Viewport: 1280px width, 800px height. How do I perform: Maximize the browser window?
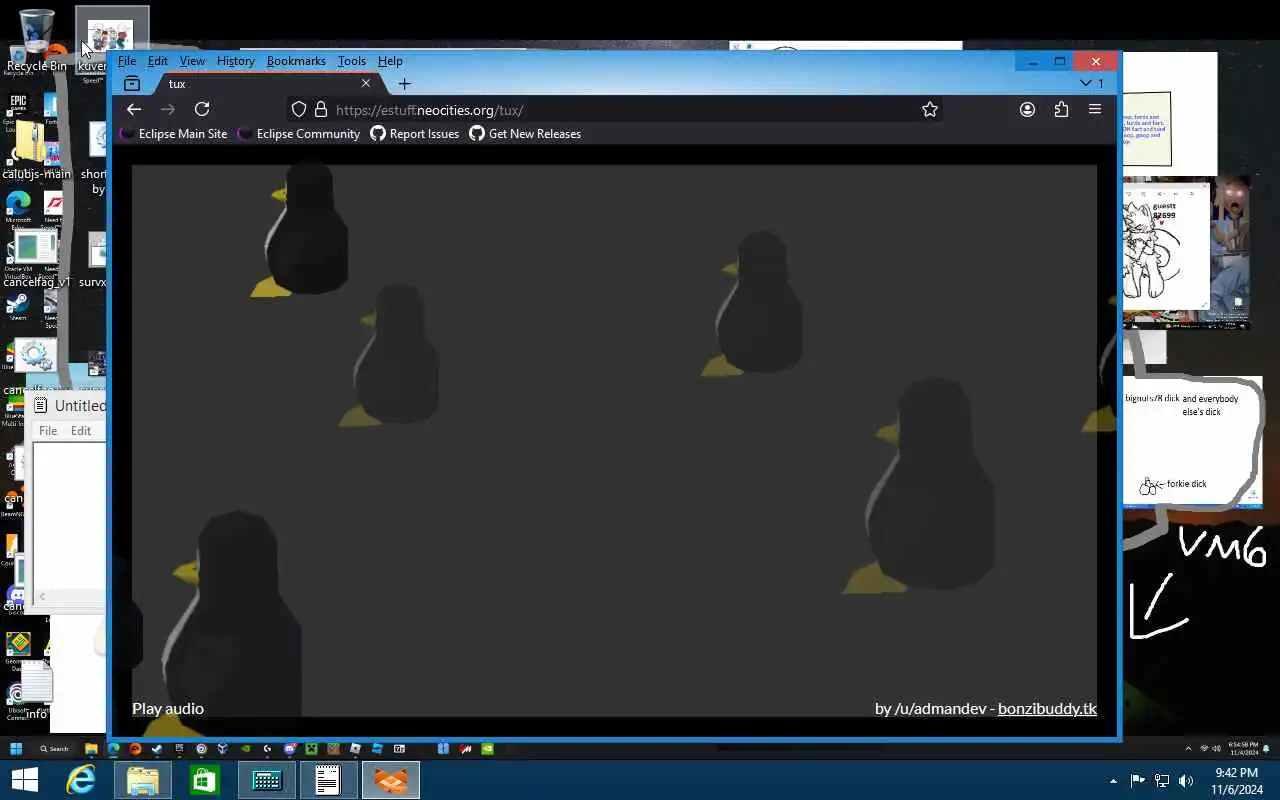coord(1060,61)
